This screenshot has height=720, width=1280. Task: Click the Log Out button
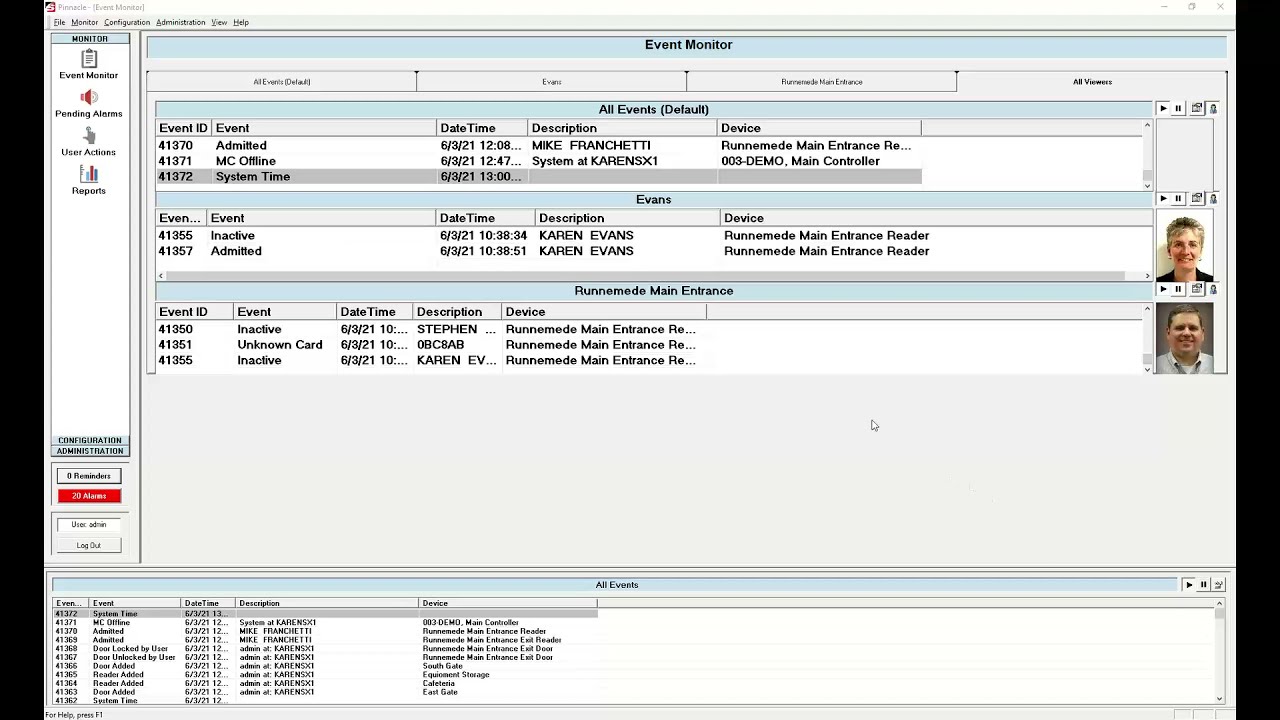(89, 545)
